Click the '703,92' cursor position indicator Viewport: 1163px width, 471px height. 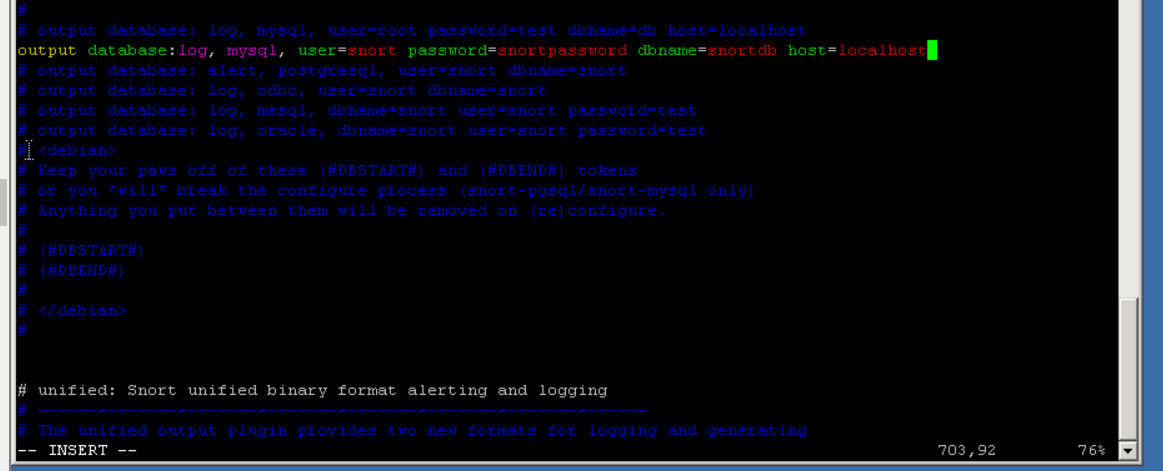click(966, 450)
